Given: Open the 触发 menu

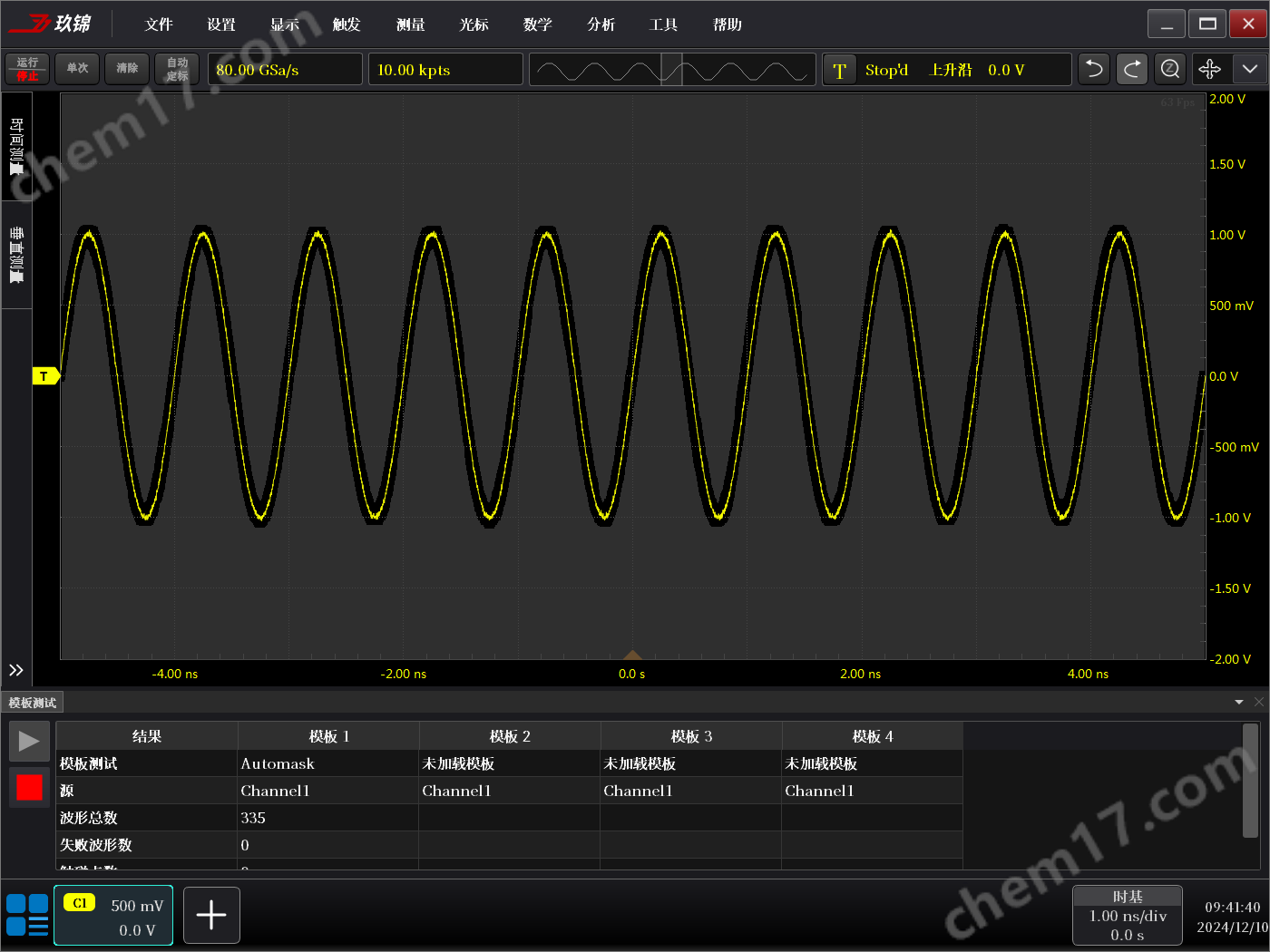Looking at the screenshot, I should 347,24.
